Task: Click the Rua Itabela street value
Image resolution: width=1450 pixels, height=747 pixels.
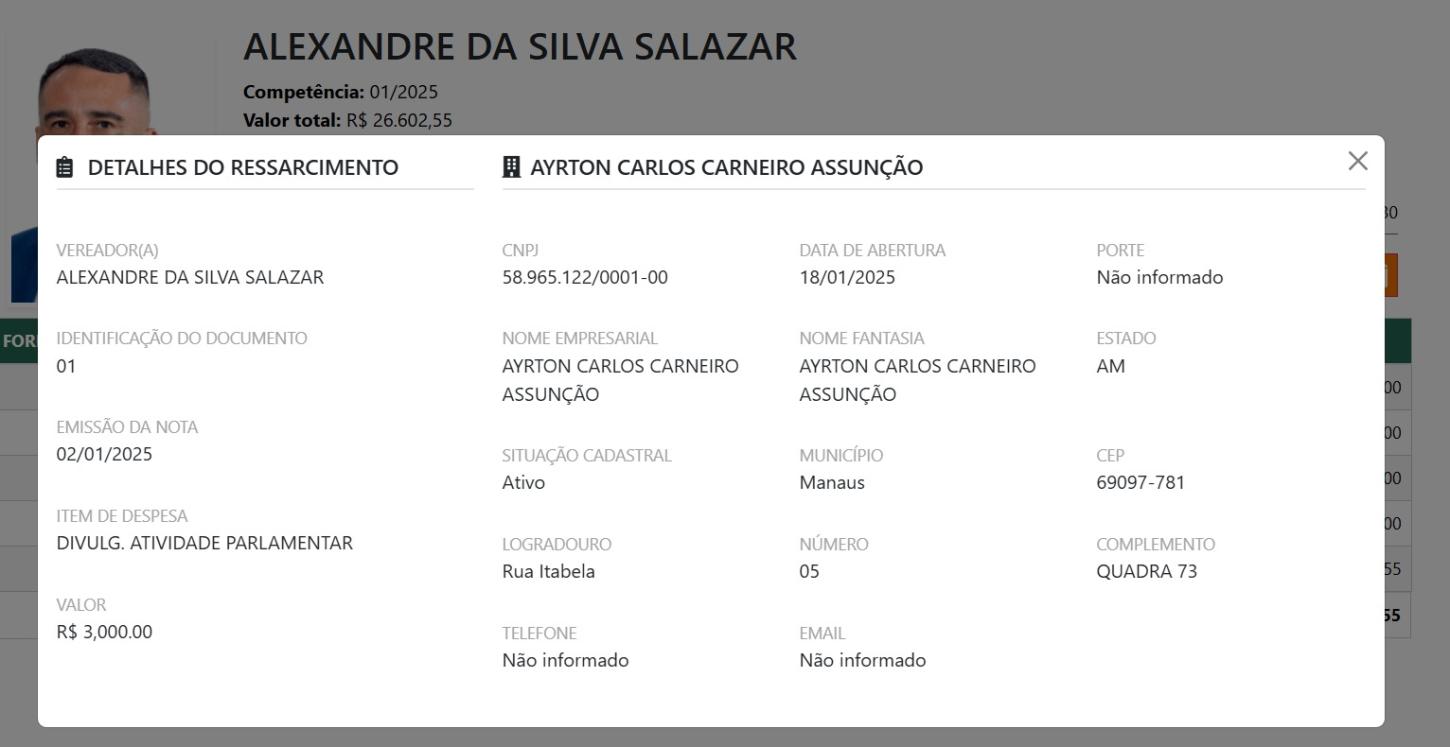Action: pyautogui.click(x=548, y=571)
